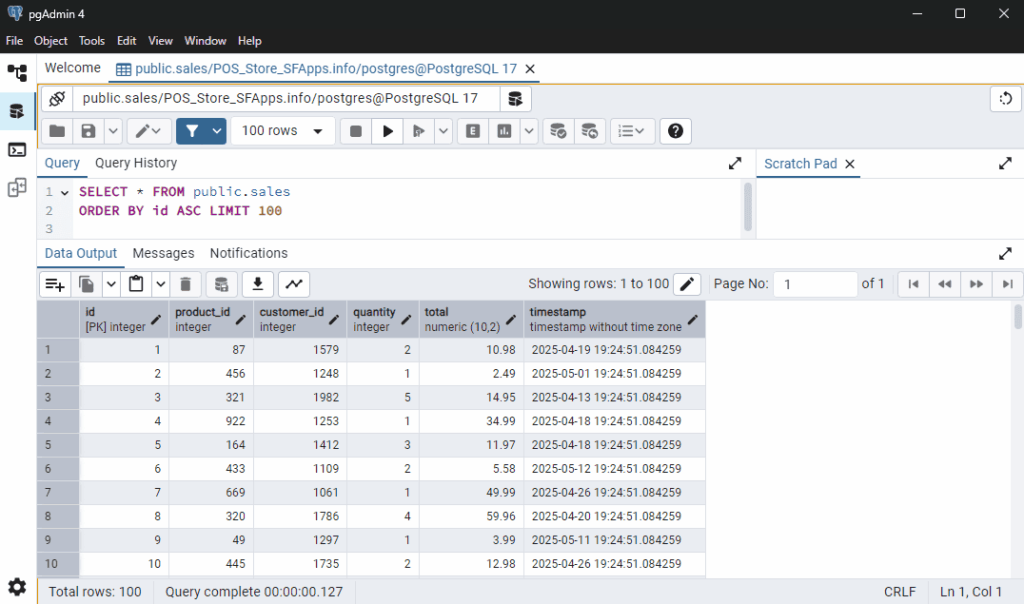Viewport: 1024px width, 604px height.
Task: Run the query with Execute button
Action: 387,131
